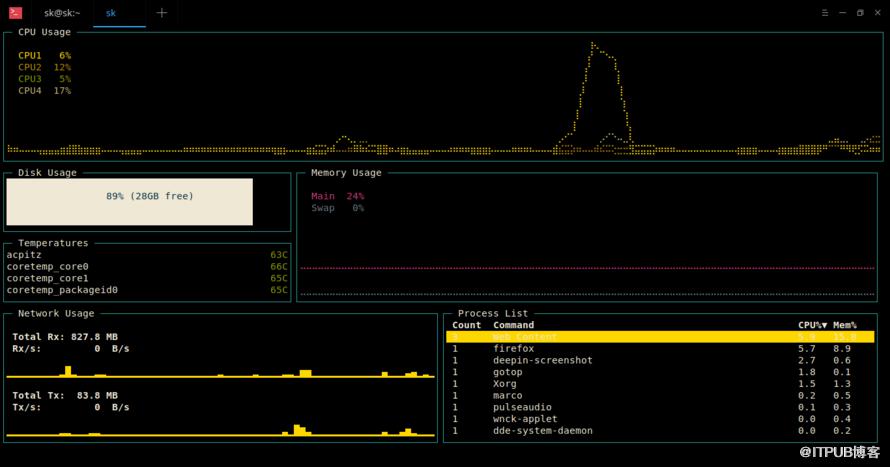This screenshot has width=890, height=467.
Task: Click the Count column header
Action: [467, 325]
